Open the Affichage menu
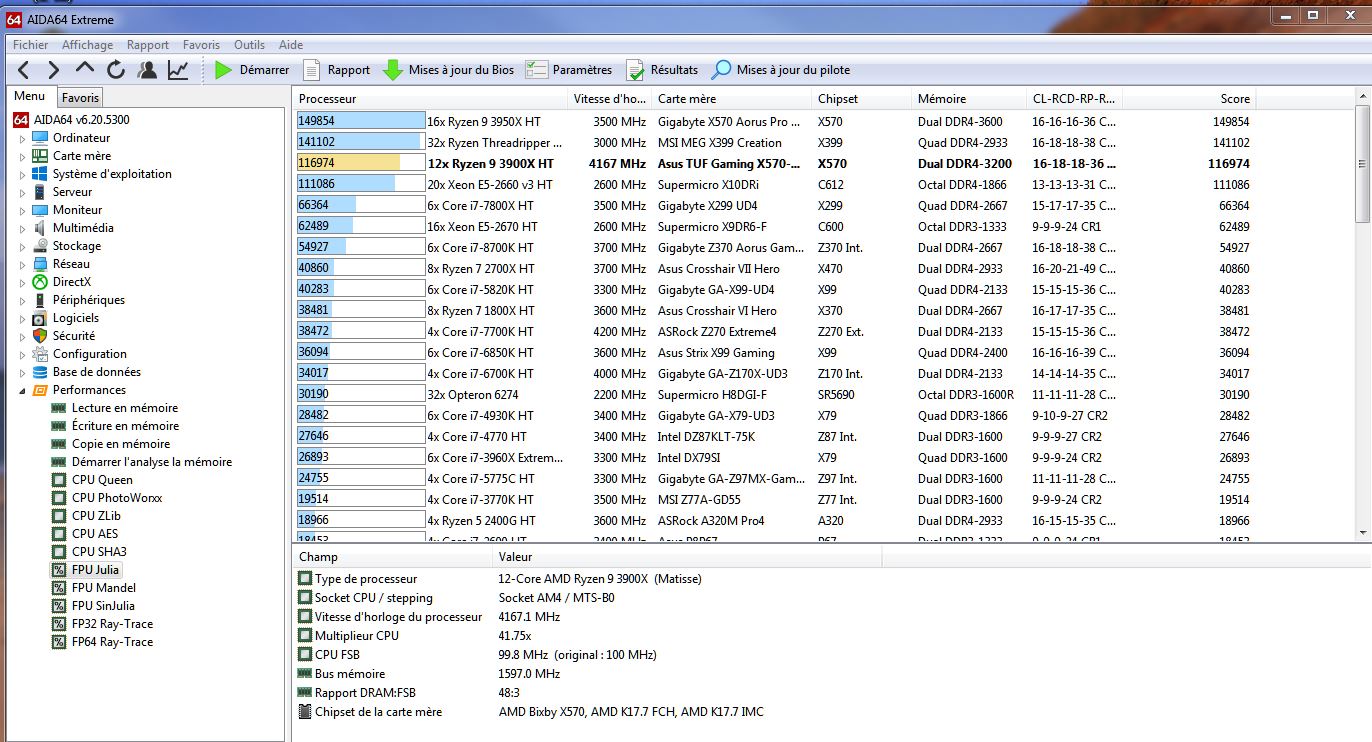This screenshot has width=1372, height=742. (87, 45)
